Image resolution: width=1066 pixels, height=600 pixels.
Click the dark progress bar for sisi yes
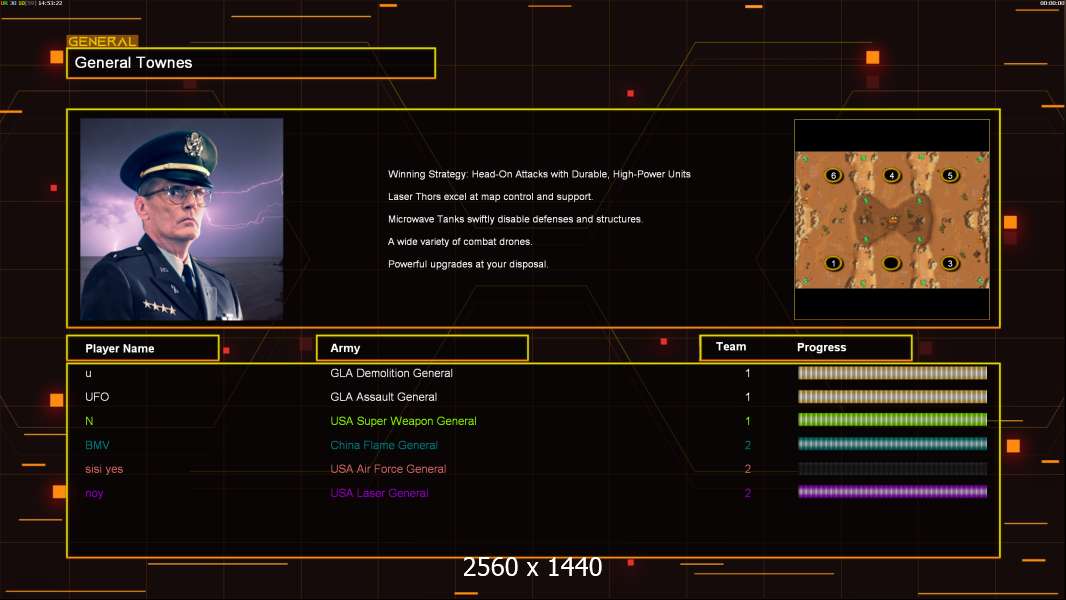(x=892, y=468)
